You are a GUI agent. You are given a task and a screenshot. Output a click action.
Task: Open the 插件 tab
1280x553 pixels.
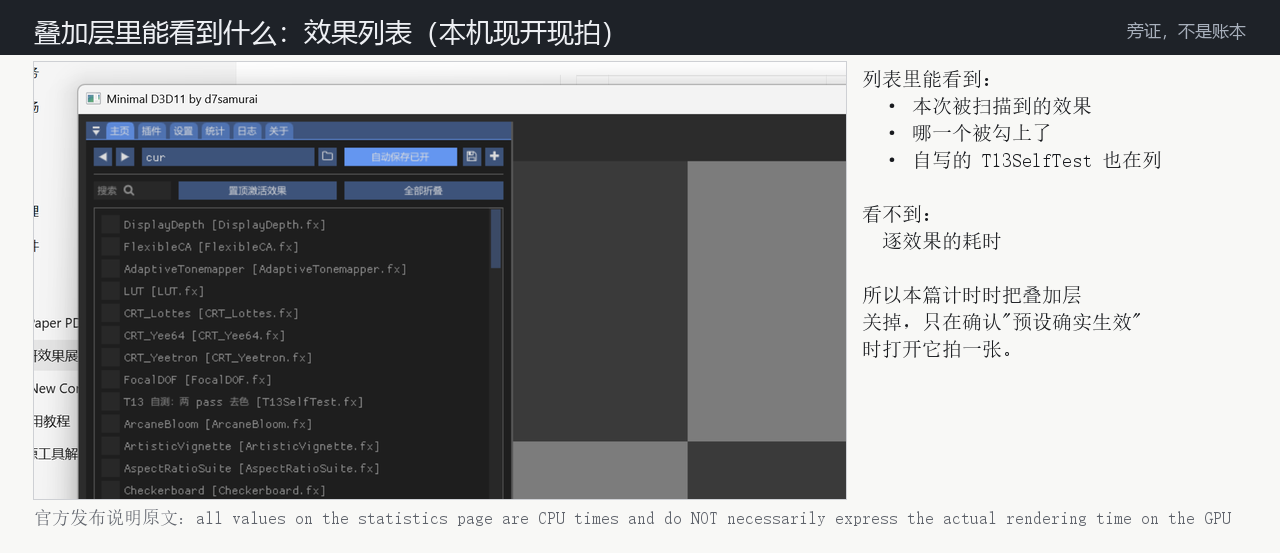(x=151, y=131)
